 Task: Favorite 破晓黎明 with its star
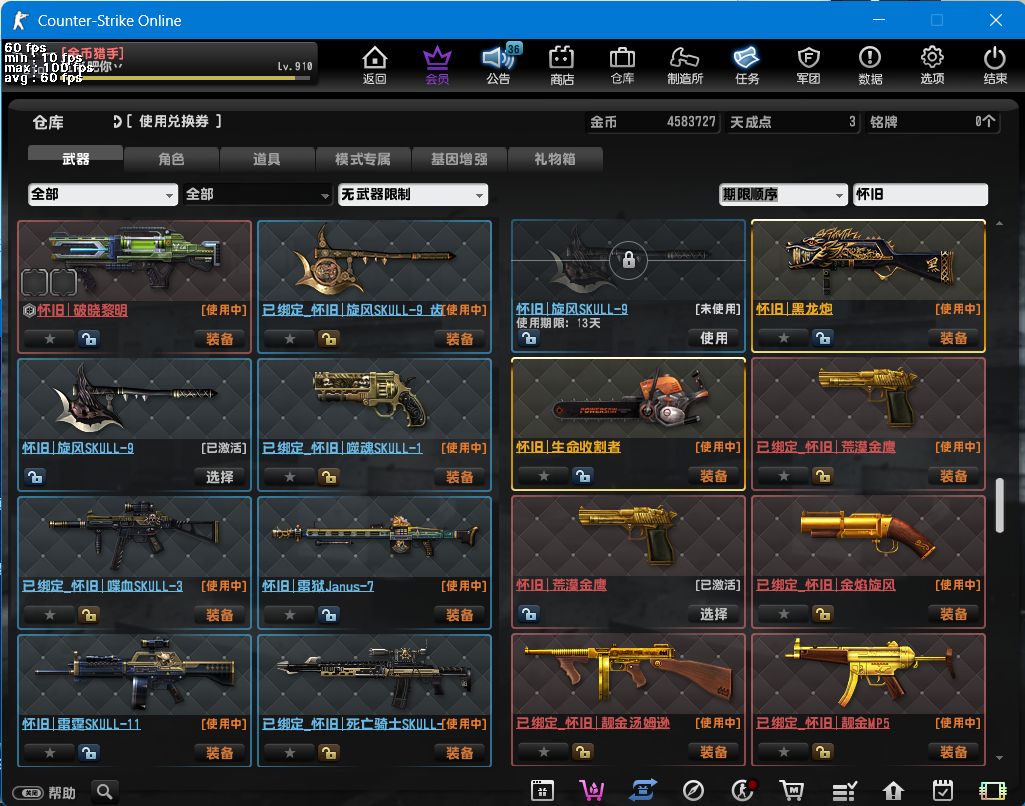(50, 339)
